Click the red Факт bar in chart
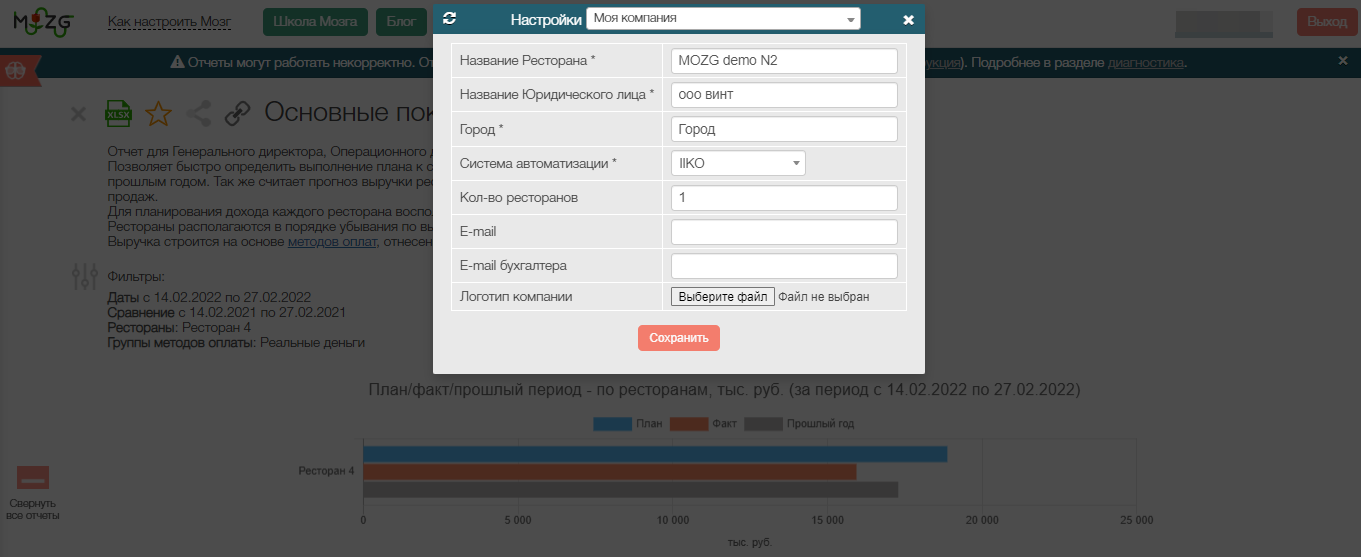1361x557 pixels. (x=610, y=472)
